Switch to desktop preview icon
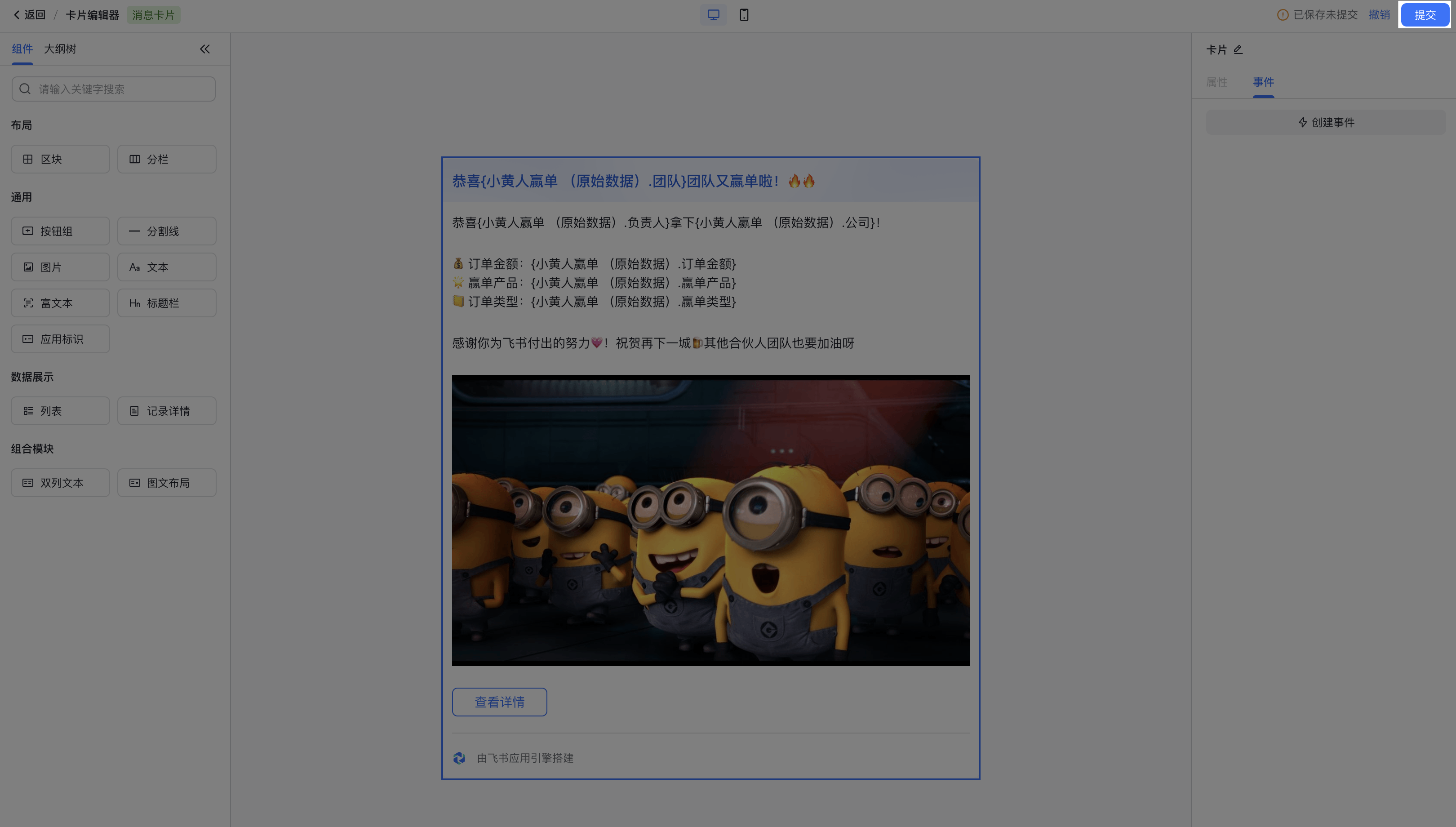The image size is (1456, 827). tap(713, 15)
